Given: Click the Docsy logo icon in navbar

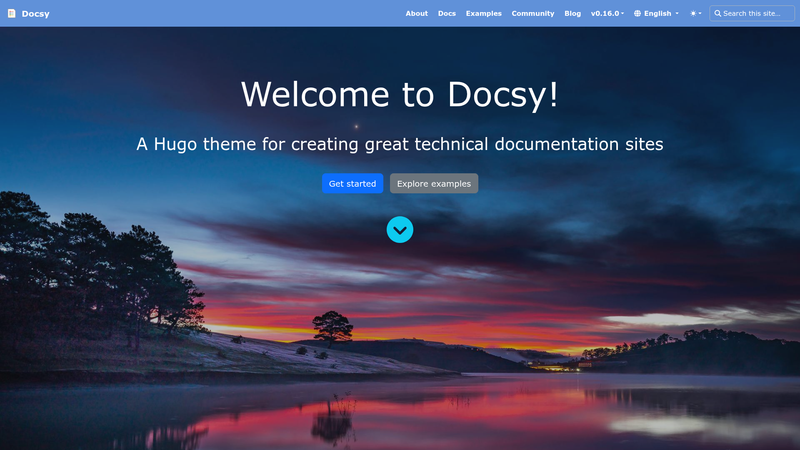Looking at the screenshot, I should [x=12, y=13].
